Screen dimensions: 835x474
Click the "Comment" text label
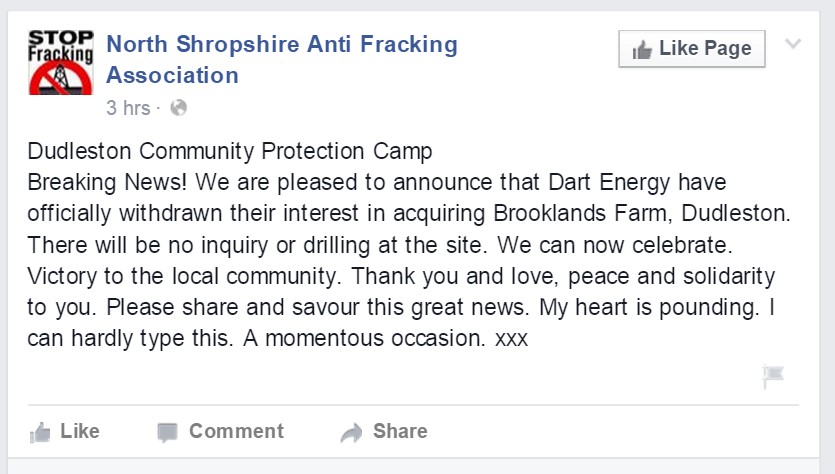(x=236, y=431)
